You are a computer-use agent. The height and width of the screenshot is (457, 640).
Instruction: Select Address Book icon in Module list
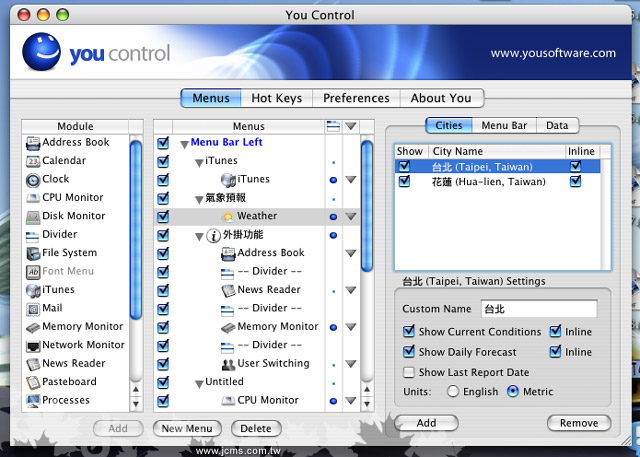tap(33, 142)
